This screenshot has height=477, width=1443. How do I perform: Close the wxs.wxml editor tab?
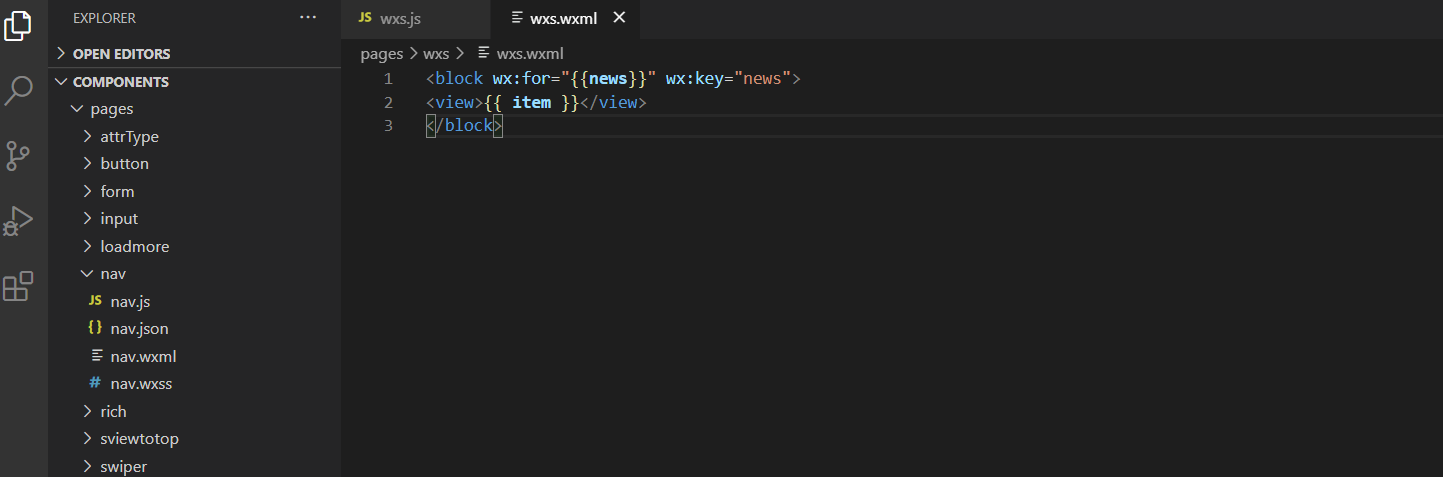[x=619, y=18]
